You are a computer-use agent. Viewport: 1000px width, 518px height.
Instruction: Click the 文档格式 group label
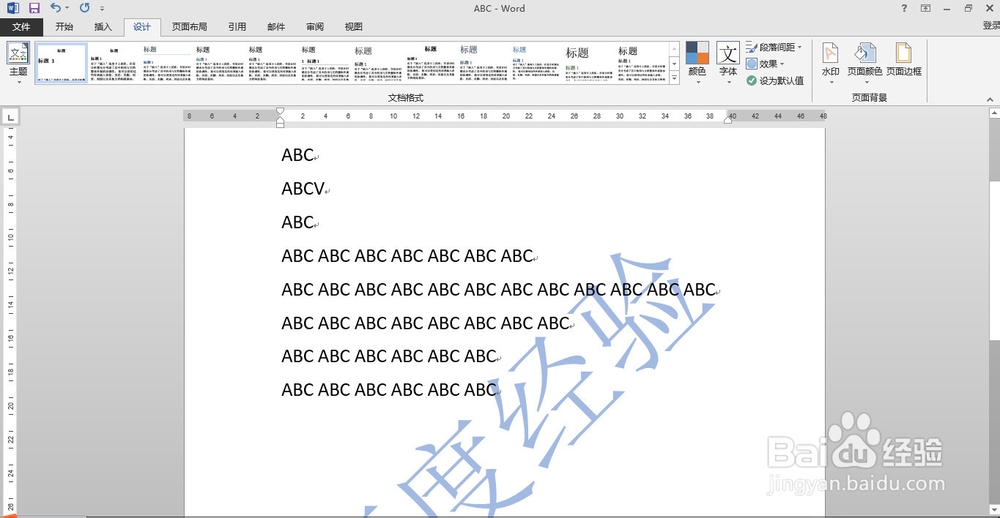[406, 98]
